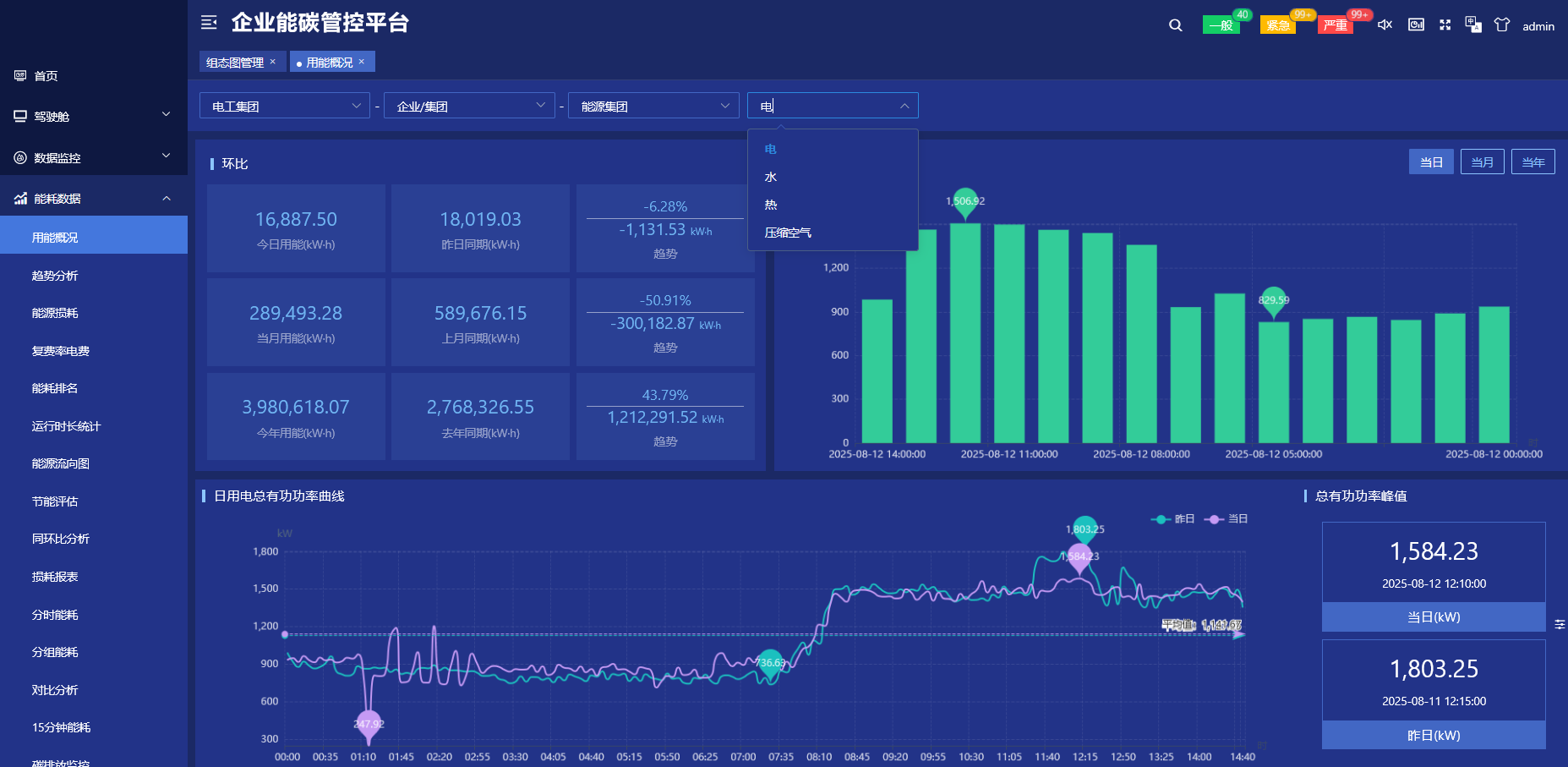
Task: Enter fullscreen with the expand icon
Action: point(1445,25)
